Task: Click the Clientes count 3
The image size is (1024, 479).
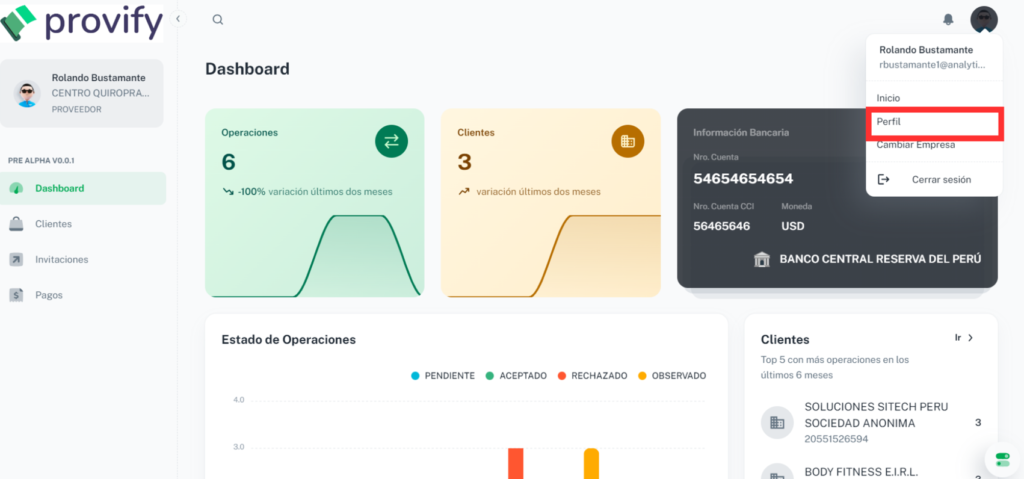Action: coord(464,162)
